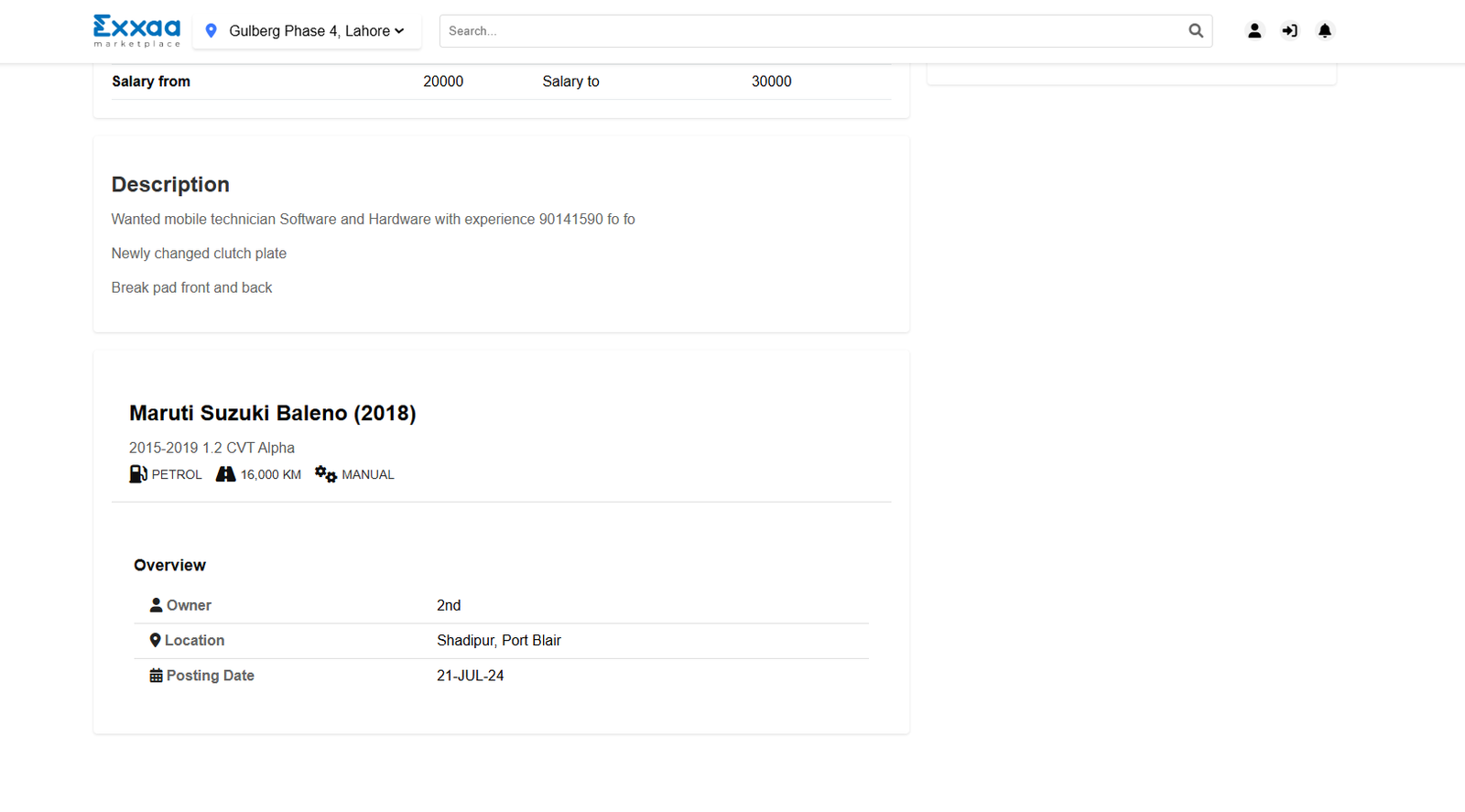Click the 21-JUL-24 posting date value
1465x812 pixels.
[470, 676]
